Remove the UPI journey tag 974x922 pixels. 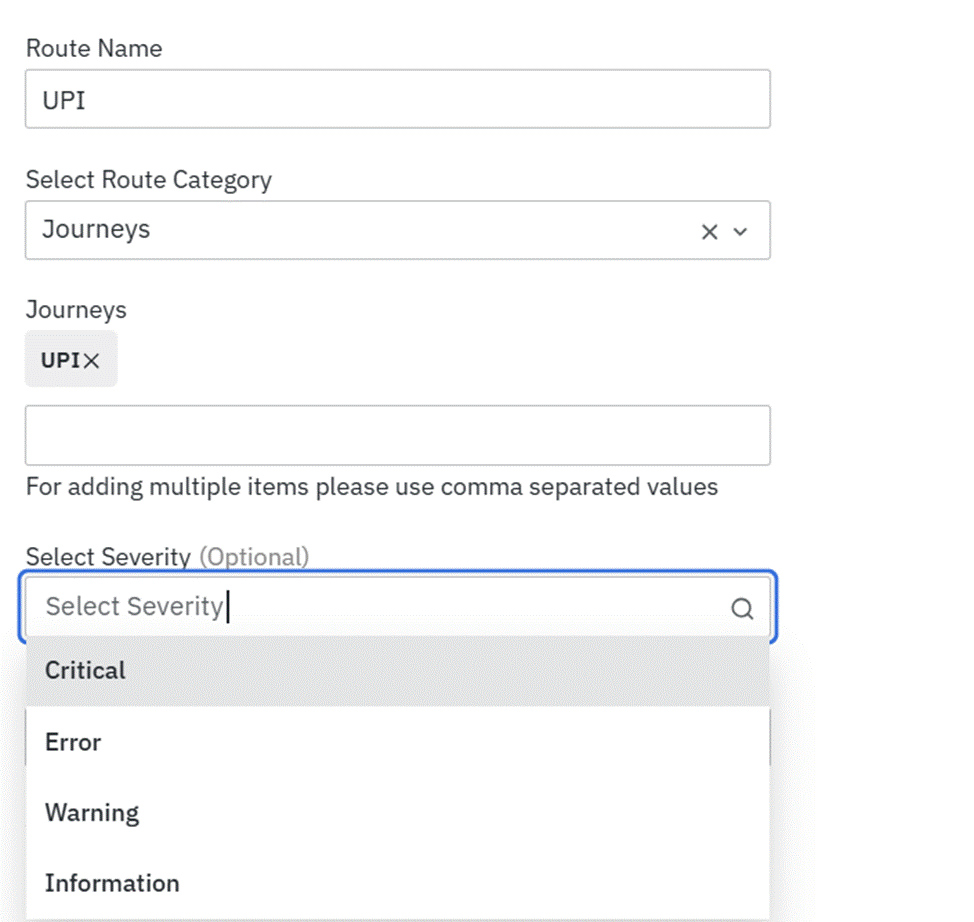[x=92, y=361]
